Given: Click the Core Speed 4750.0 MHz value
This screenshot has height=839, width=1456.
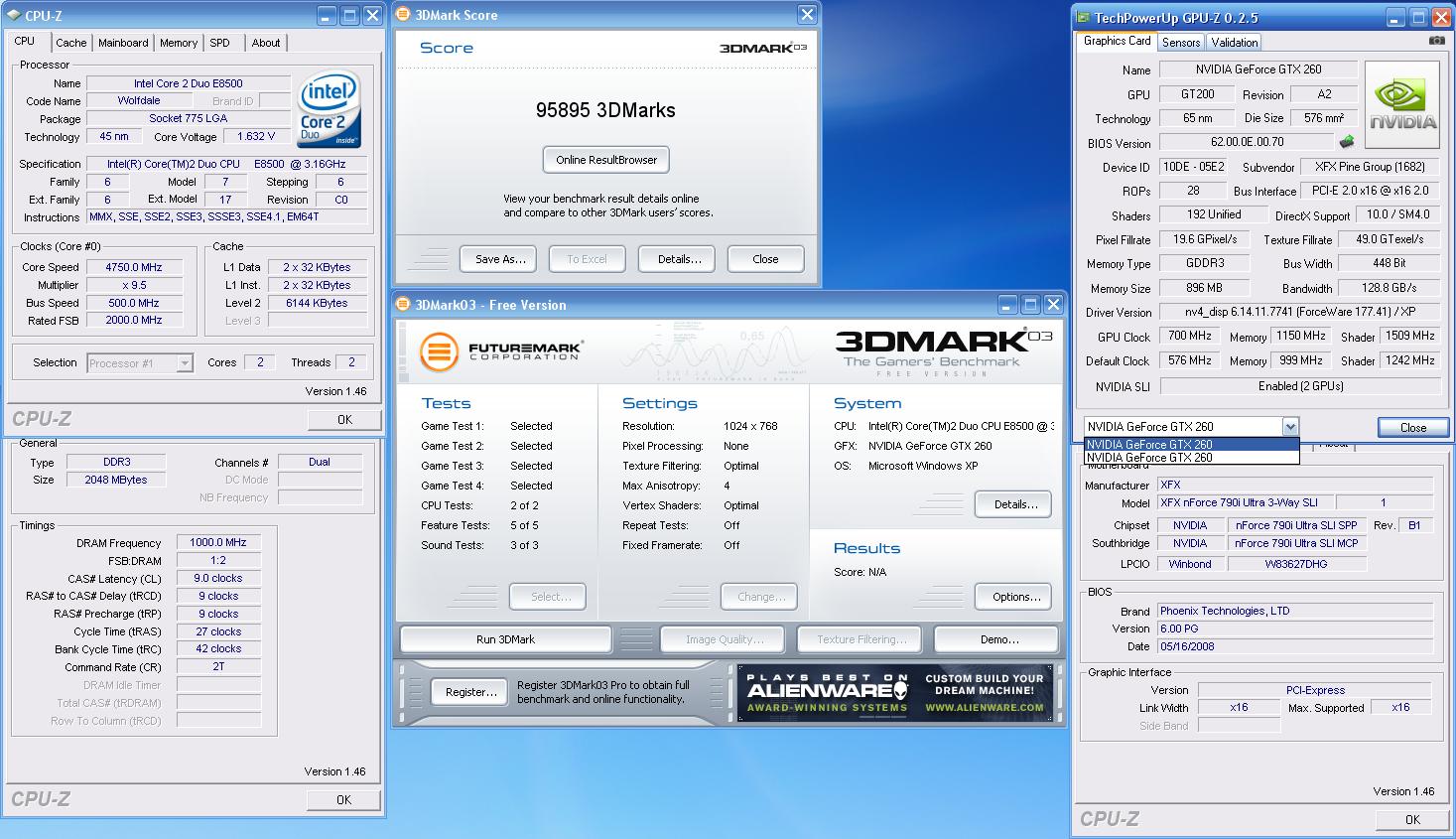Looking at the screenshot, I should (135, 267).
